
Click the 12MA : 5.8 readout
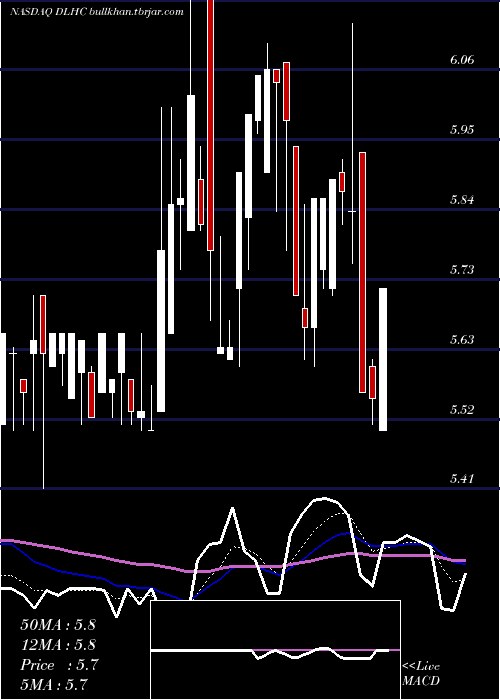click(x=58, y=645)
